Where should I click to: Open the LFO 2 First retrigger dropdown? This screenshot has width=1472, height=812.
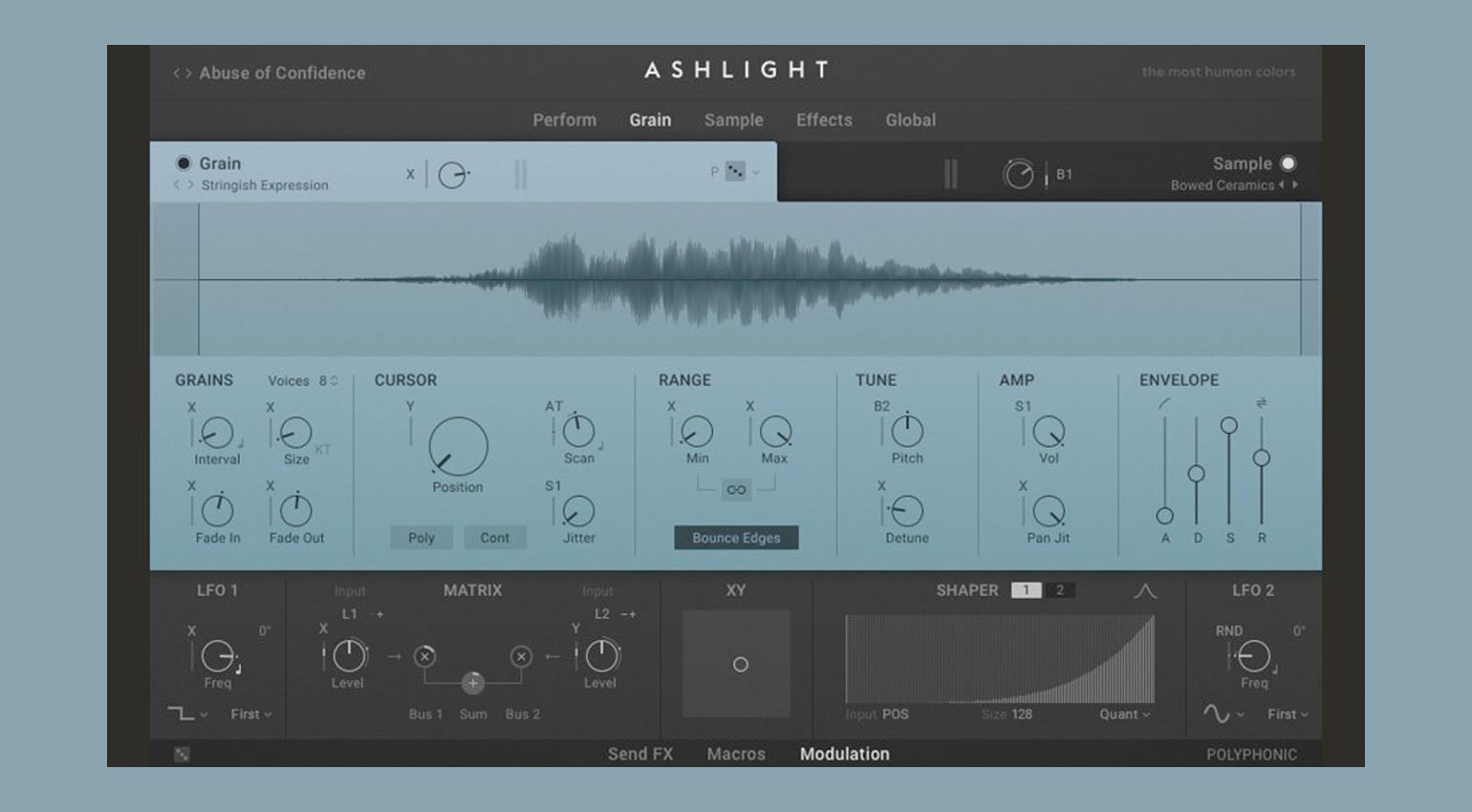1288,714
